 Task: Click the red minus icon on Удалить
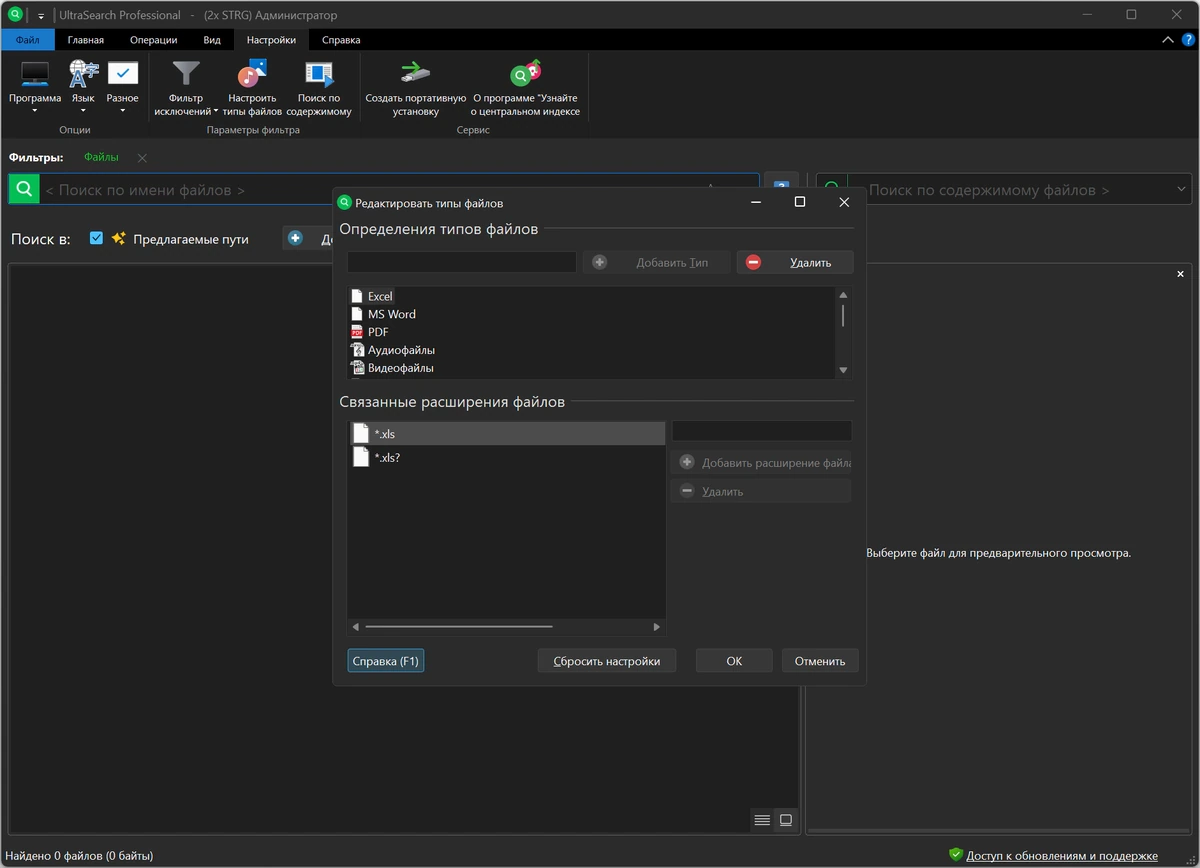tap(753, 262)
